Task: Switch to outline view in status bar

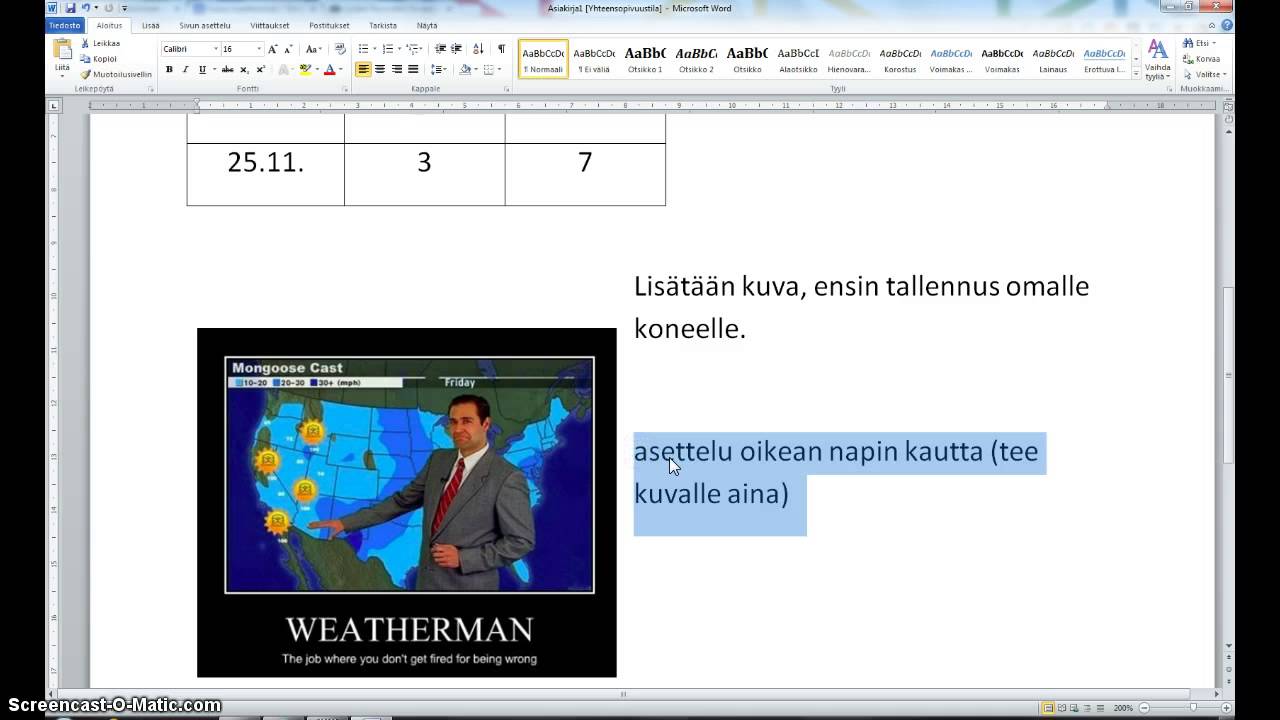Action: [1087, 708]
